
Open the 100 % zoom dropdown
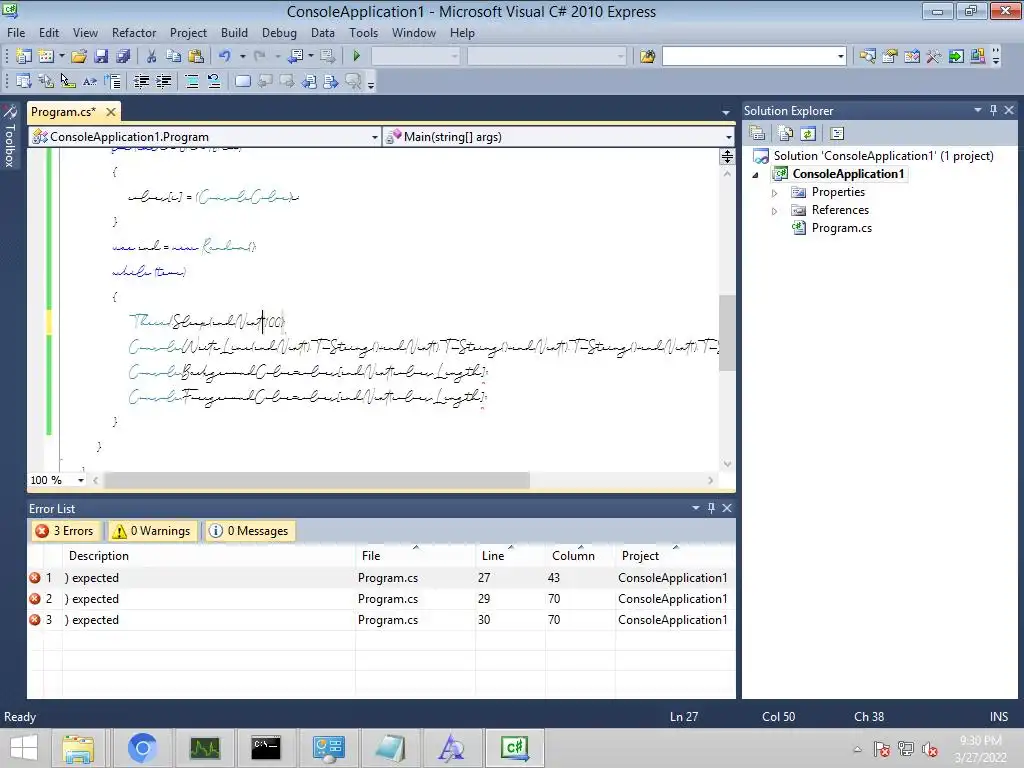click(x=81, y=481)
